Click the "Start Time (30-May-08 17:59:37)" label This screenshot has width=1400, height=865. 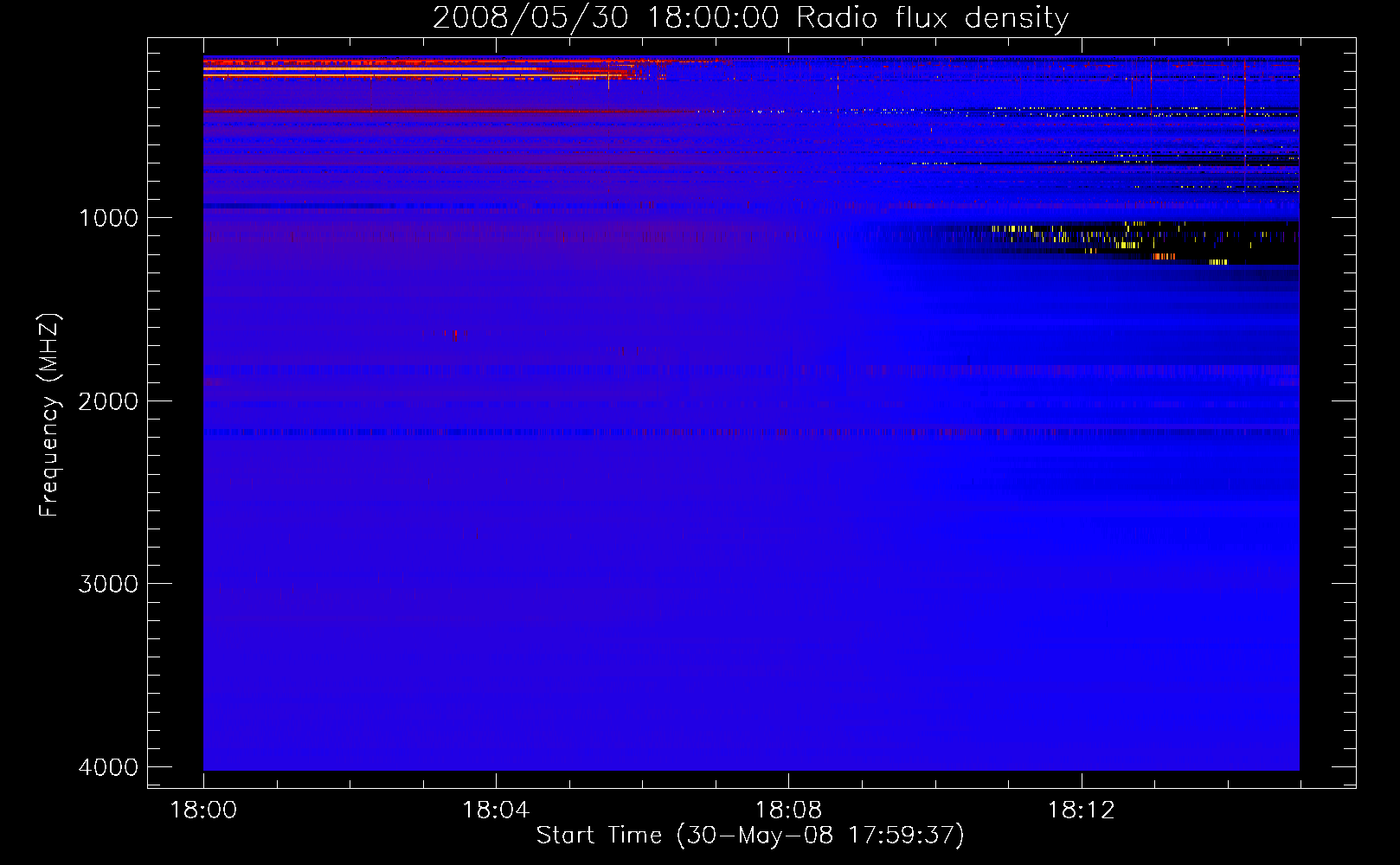tap(750, 836)
